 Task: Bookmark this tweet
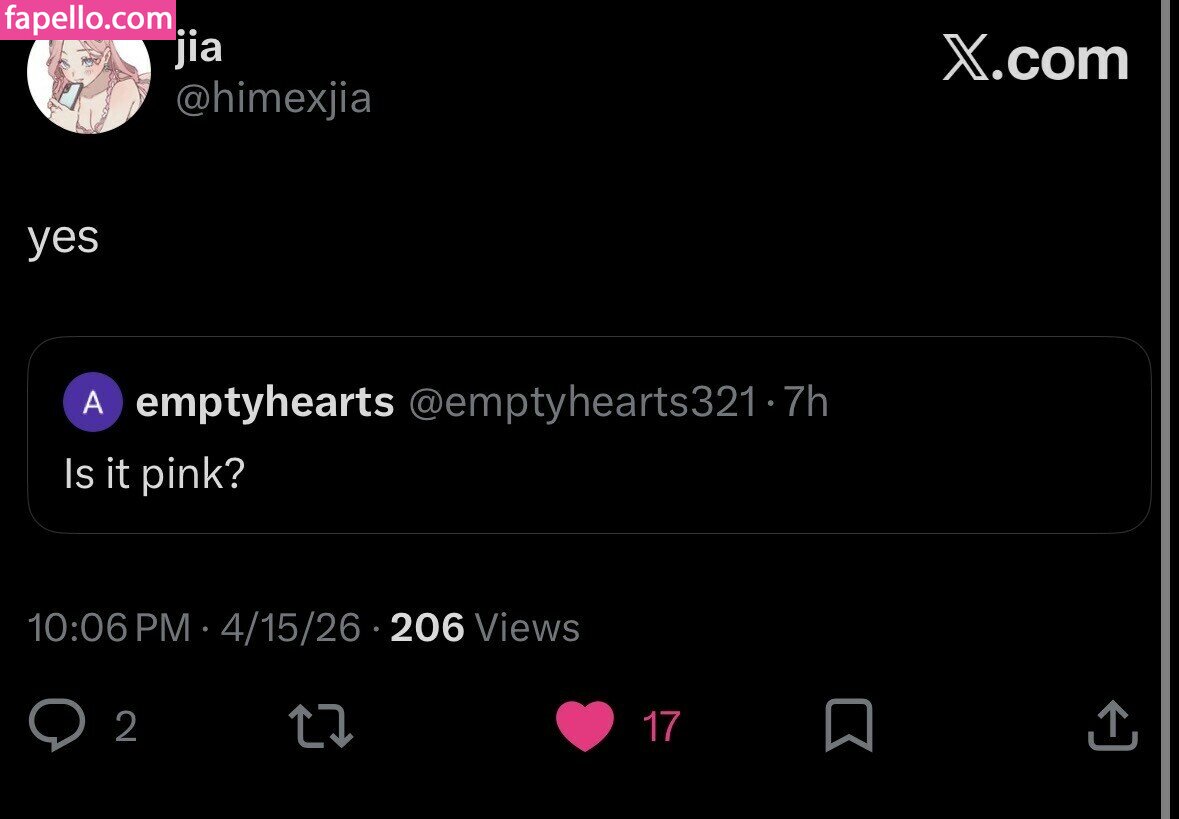point(848,726)
